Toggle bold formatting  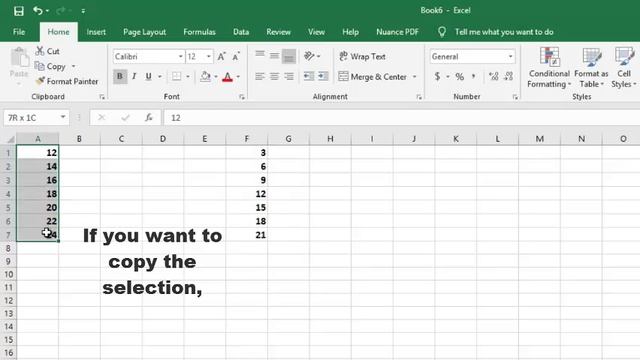pos(120,76)
